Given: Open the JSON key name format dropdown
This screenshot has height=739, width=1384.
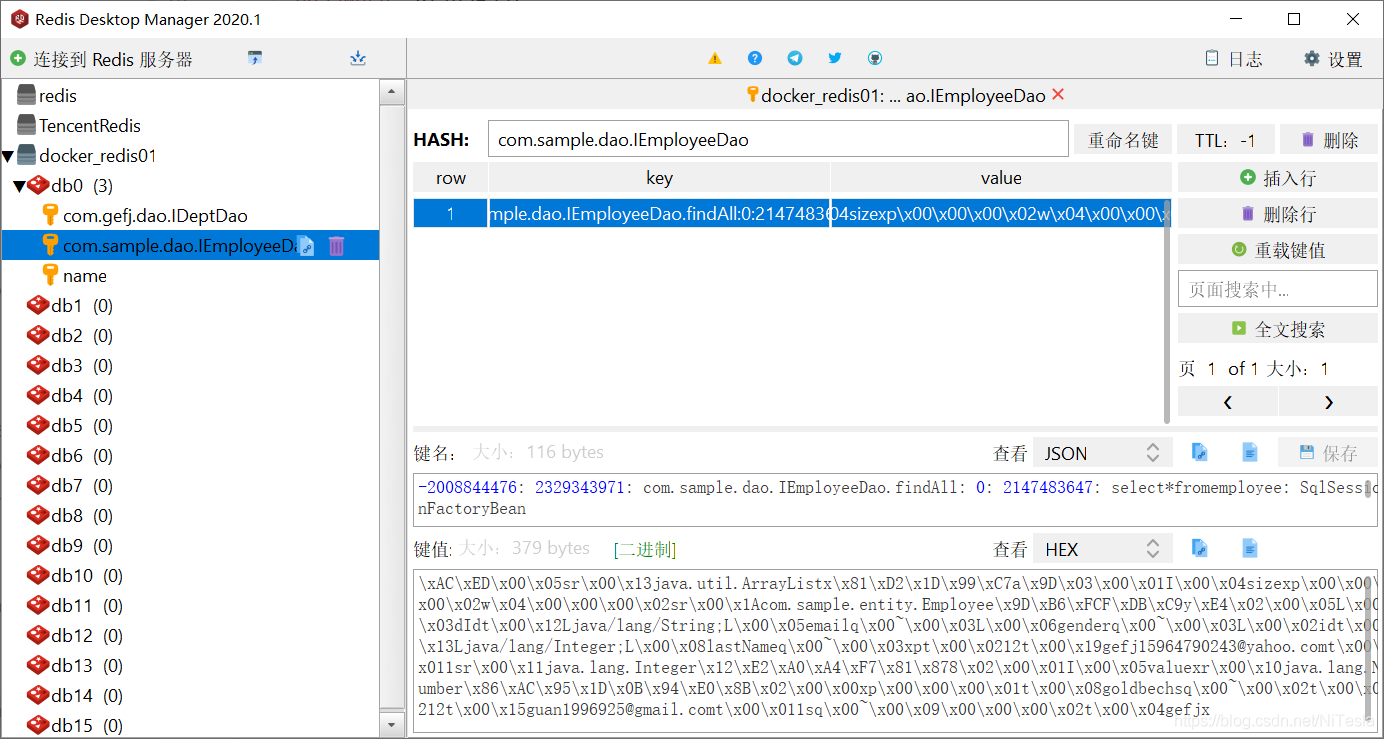Looking at the screenshot, I should click(x=1102, y=453).
